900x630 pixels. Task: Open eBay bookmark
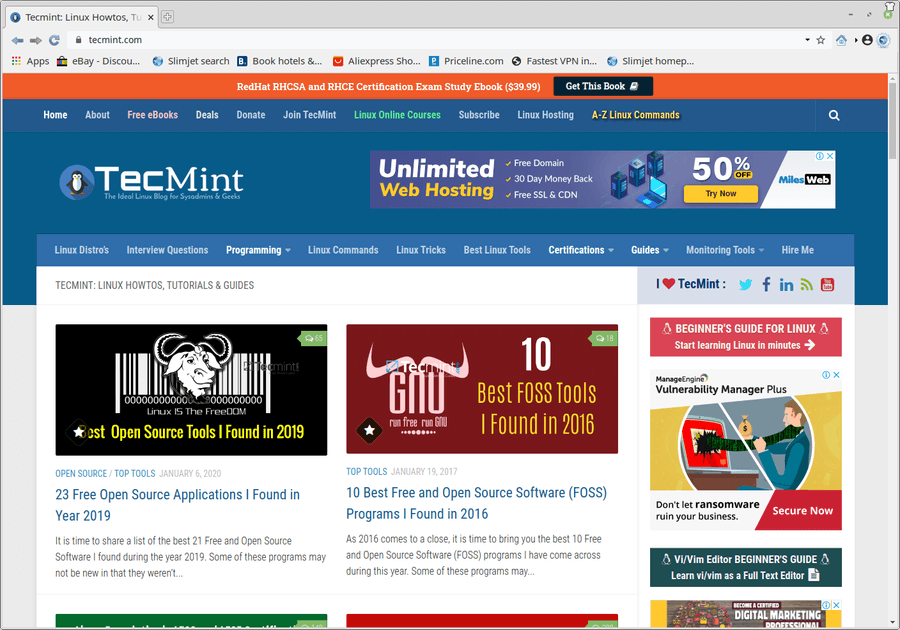[98, 61]
